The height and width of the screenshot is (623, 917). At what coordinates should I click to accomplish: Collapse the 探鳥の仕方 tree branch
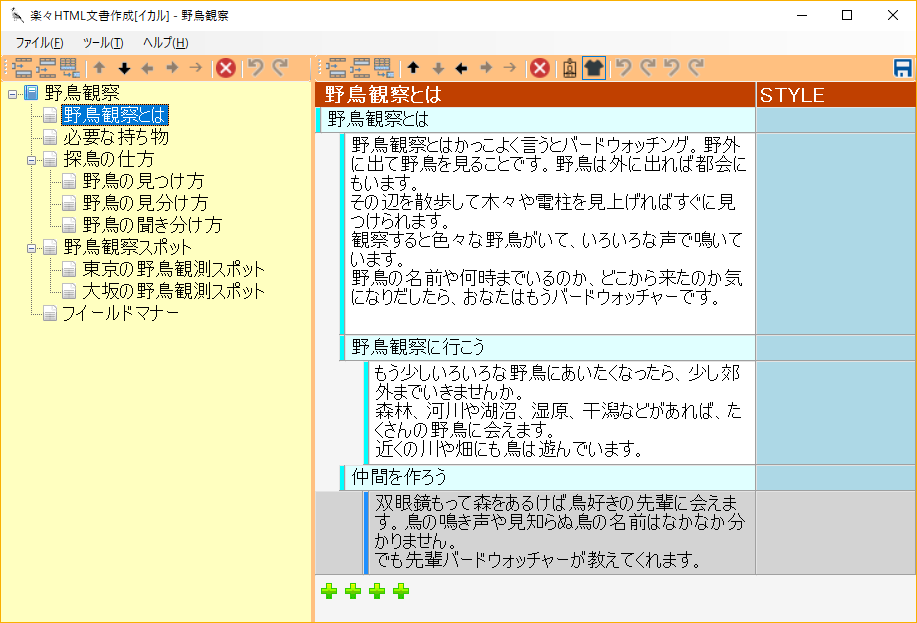coord(32,160)
